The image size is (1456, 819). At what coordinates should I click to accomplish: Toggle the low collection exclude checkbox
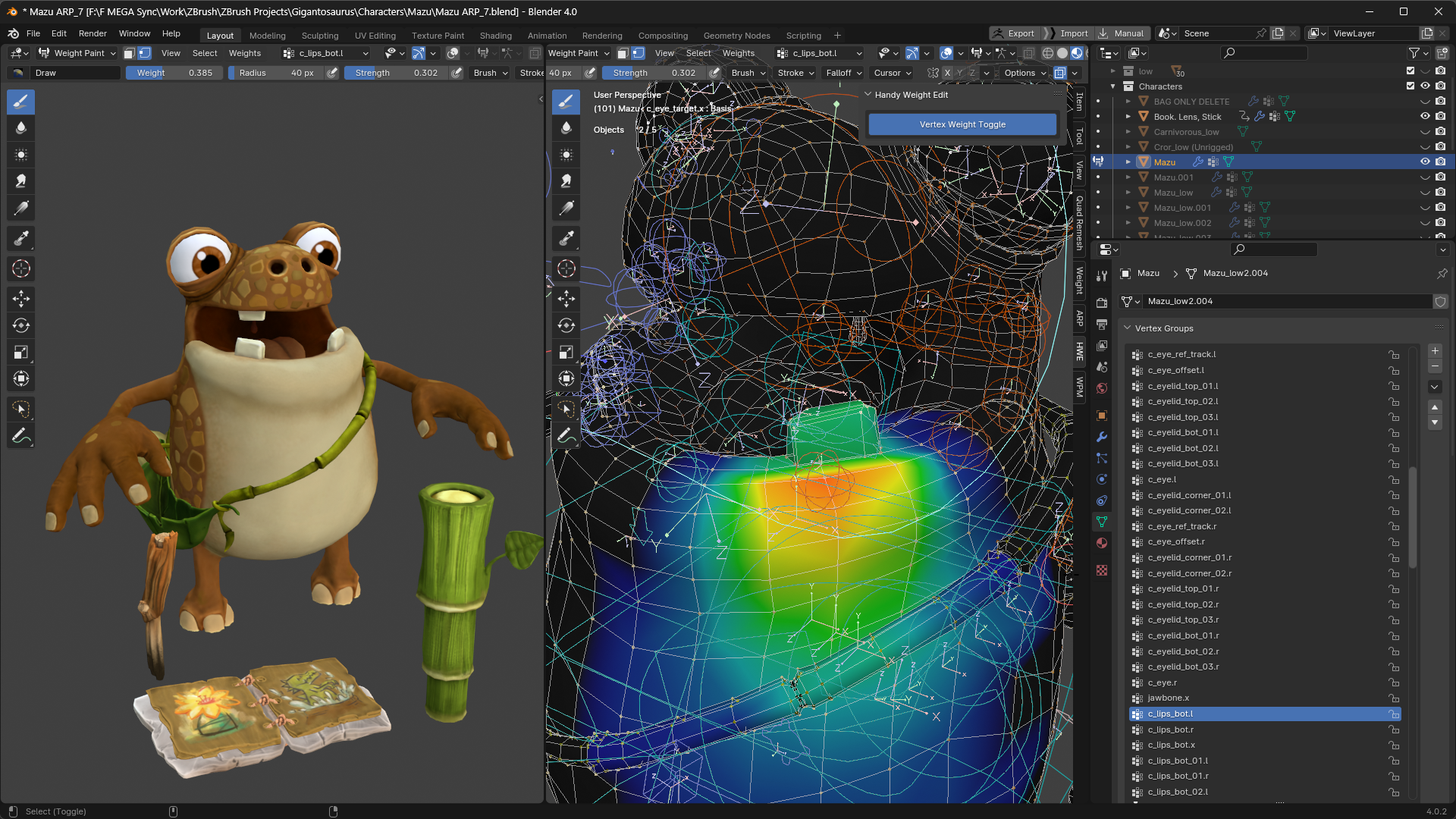1410,71
